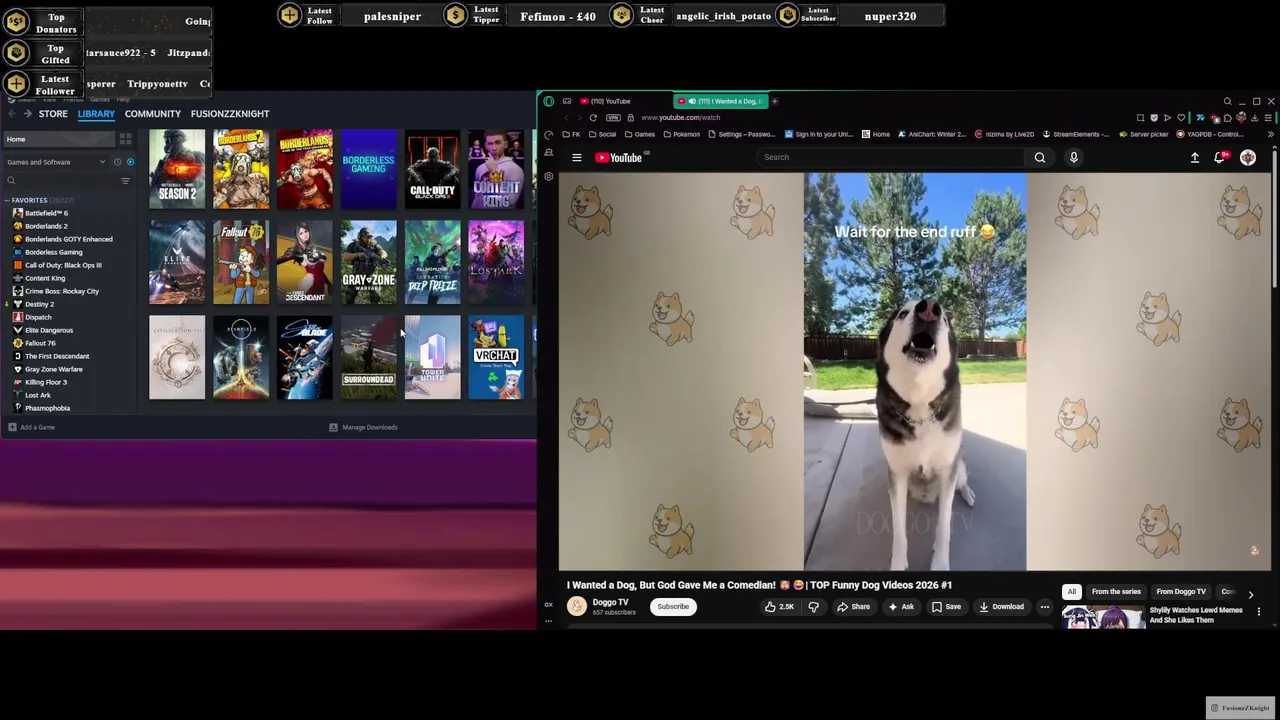The image size is (1280, 720).
Task: Save the video to a playlist
Action: 946,607
